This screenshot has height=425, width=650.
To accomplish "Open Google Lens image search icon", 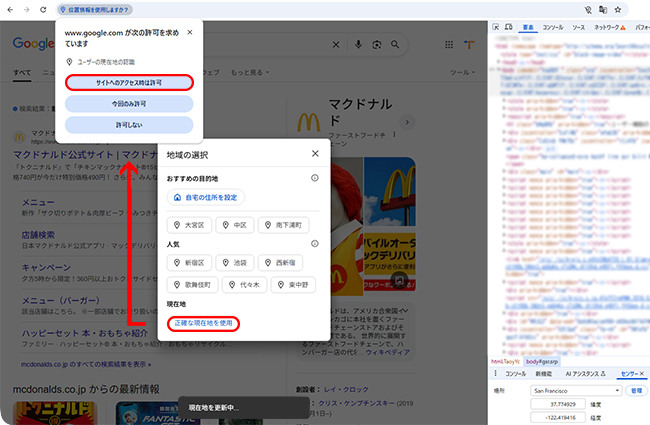I will [x=376, y=44].
